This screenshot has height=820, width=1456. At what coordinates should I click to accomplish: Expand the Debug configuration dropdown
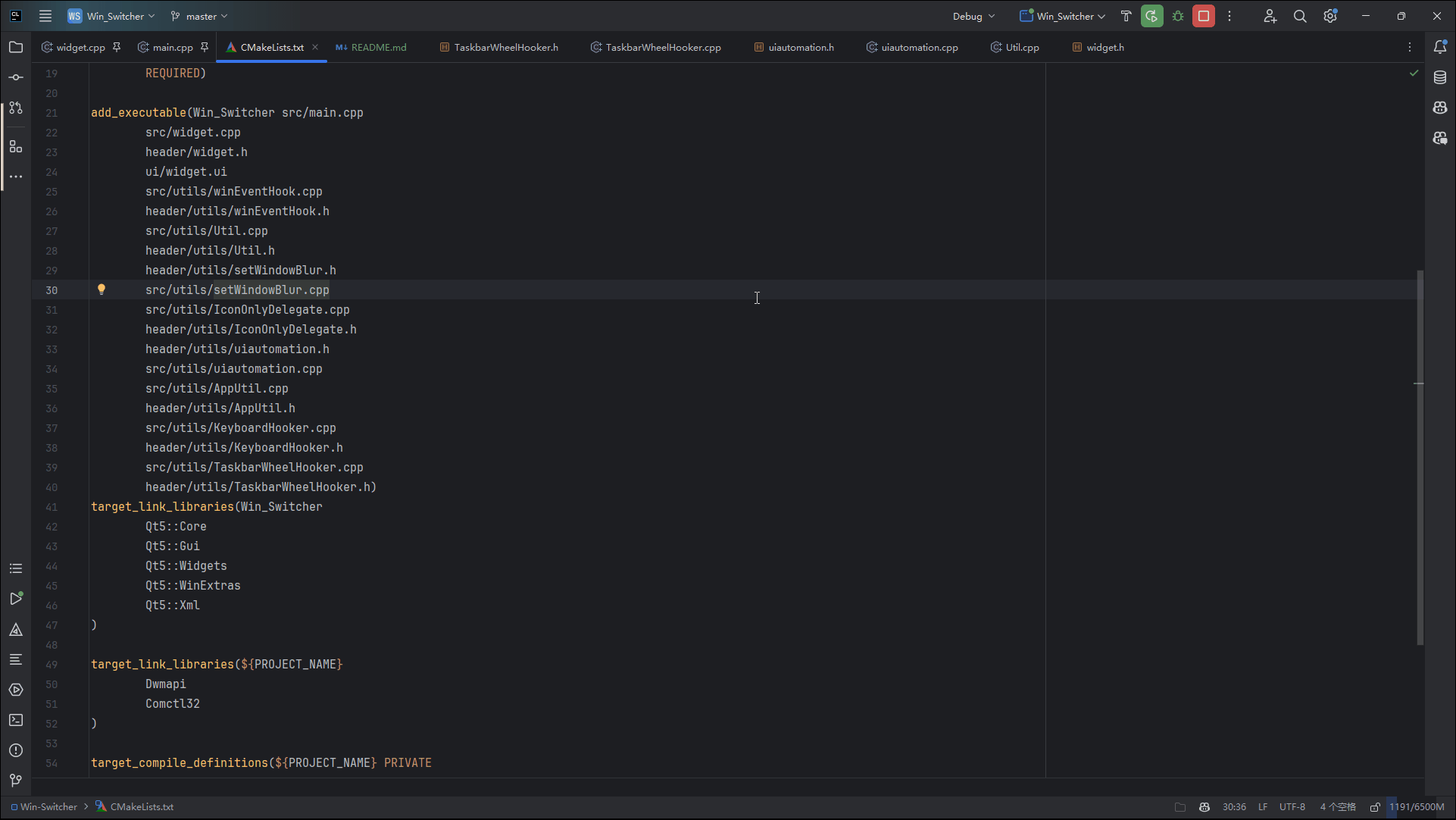click(973, 16)
